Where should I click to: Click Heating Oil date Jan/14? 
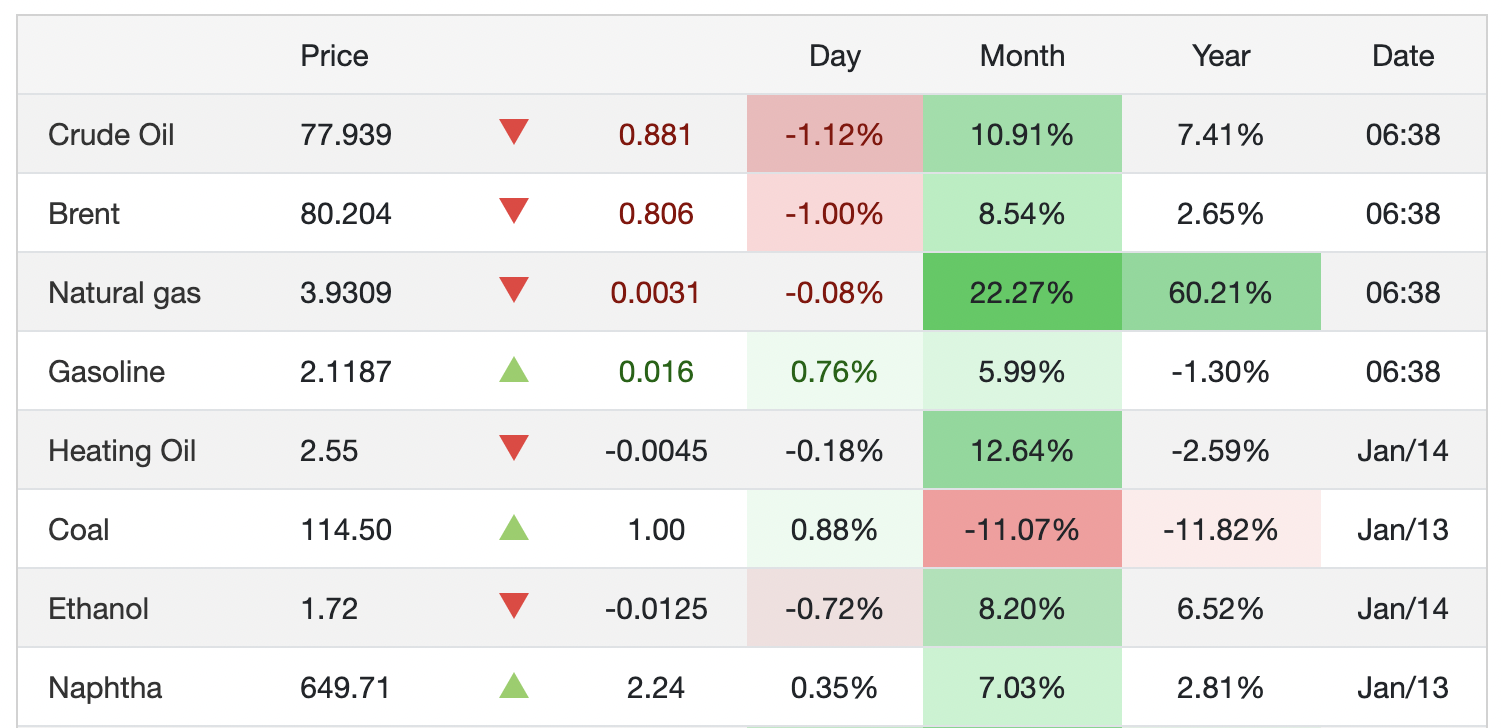pos(1403,451)
